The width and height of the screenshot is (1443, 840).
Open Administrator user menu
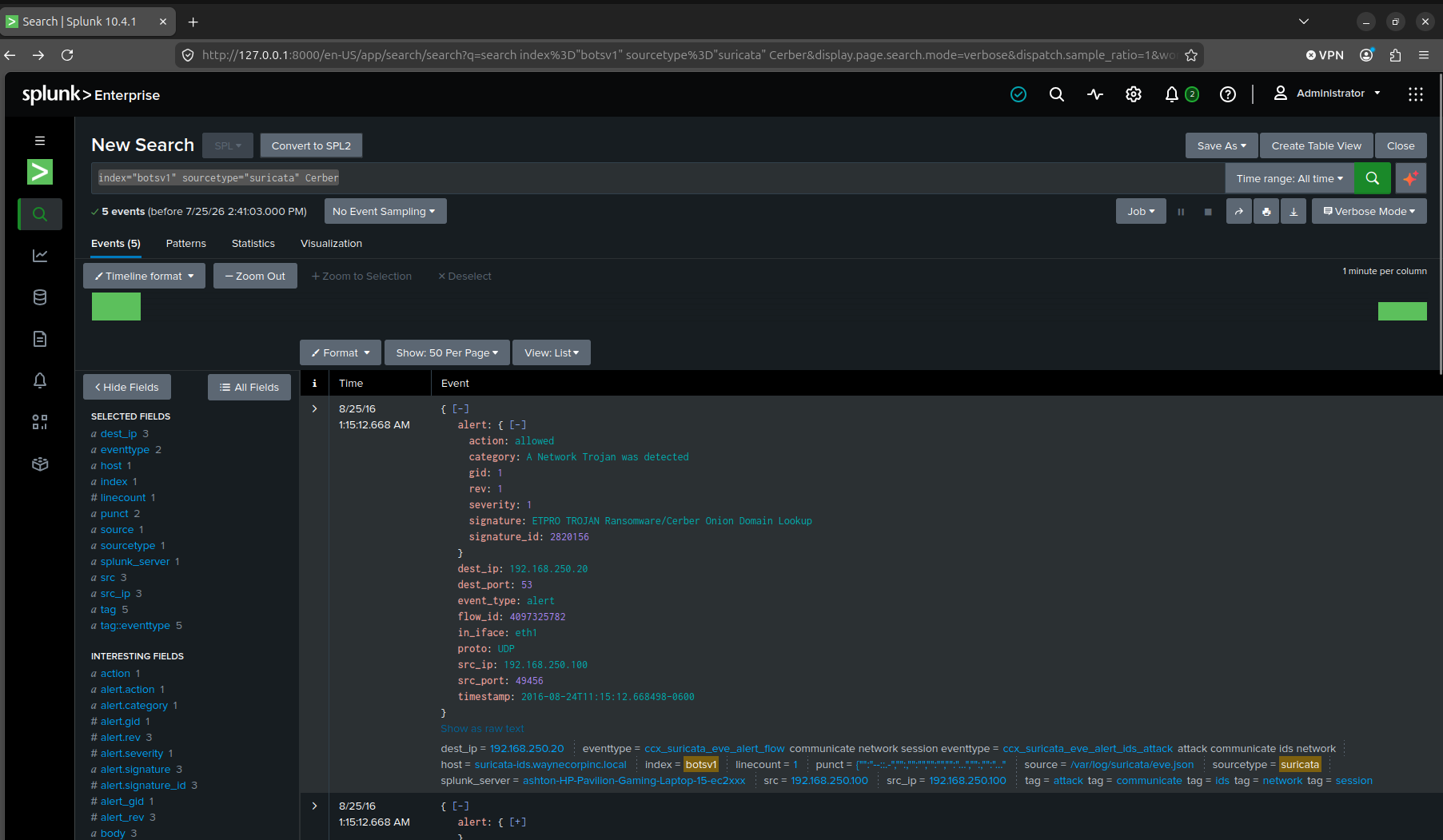point(1327,94)
